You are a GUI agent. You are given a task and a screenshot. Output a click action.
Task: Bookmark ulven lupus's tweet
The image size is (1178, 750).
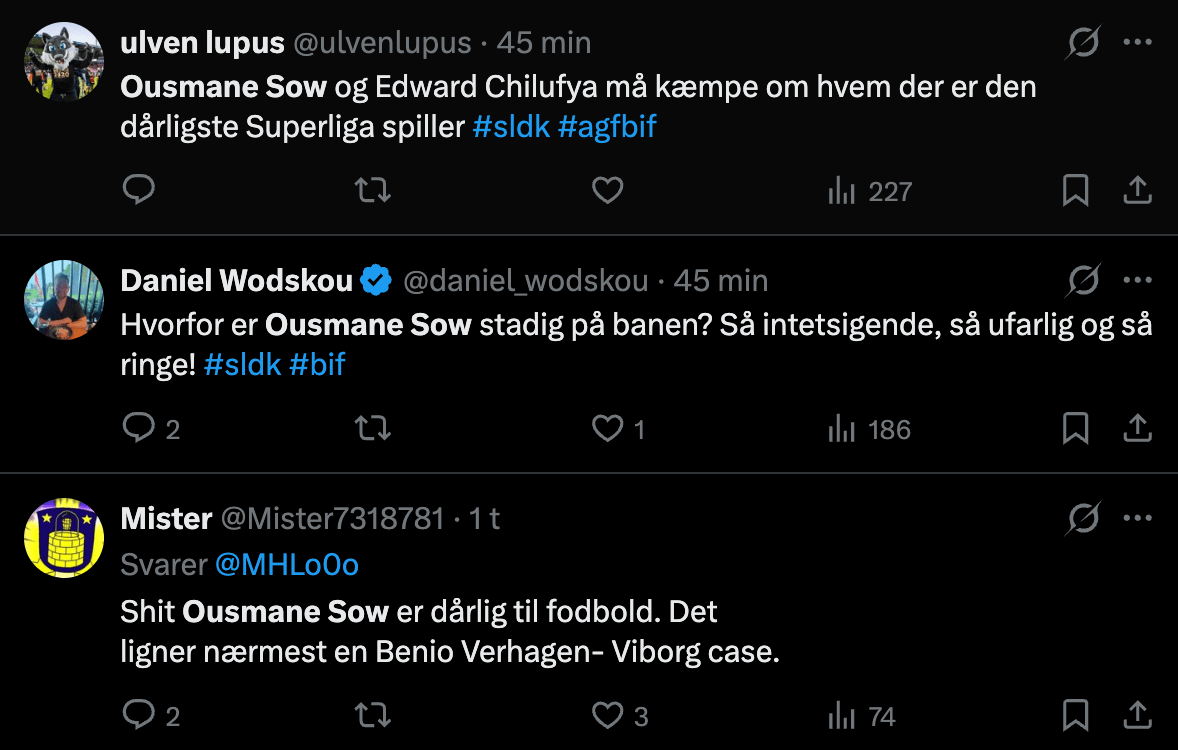(x=1075, y=190)
